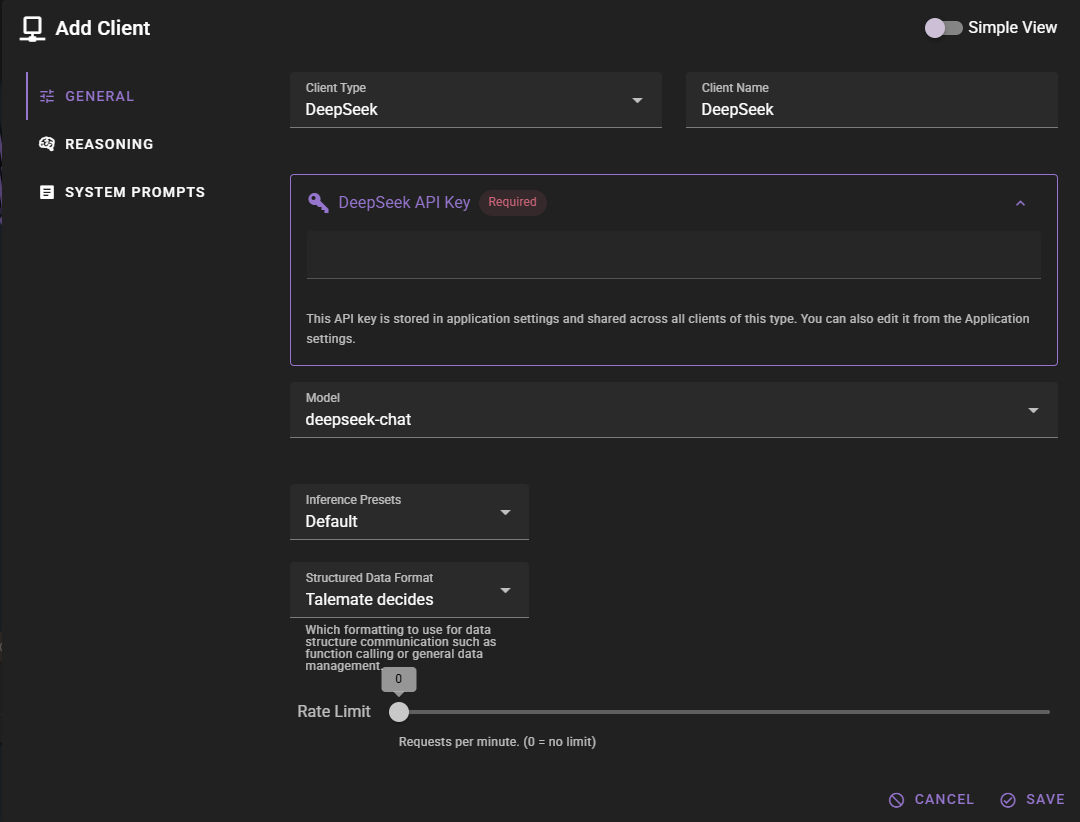Click the System Prompts document icon

(47, 192)
